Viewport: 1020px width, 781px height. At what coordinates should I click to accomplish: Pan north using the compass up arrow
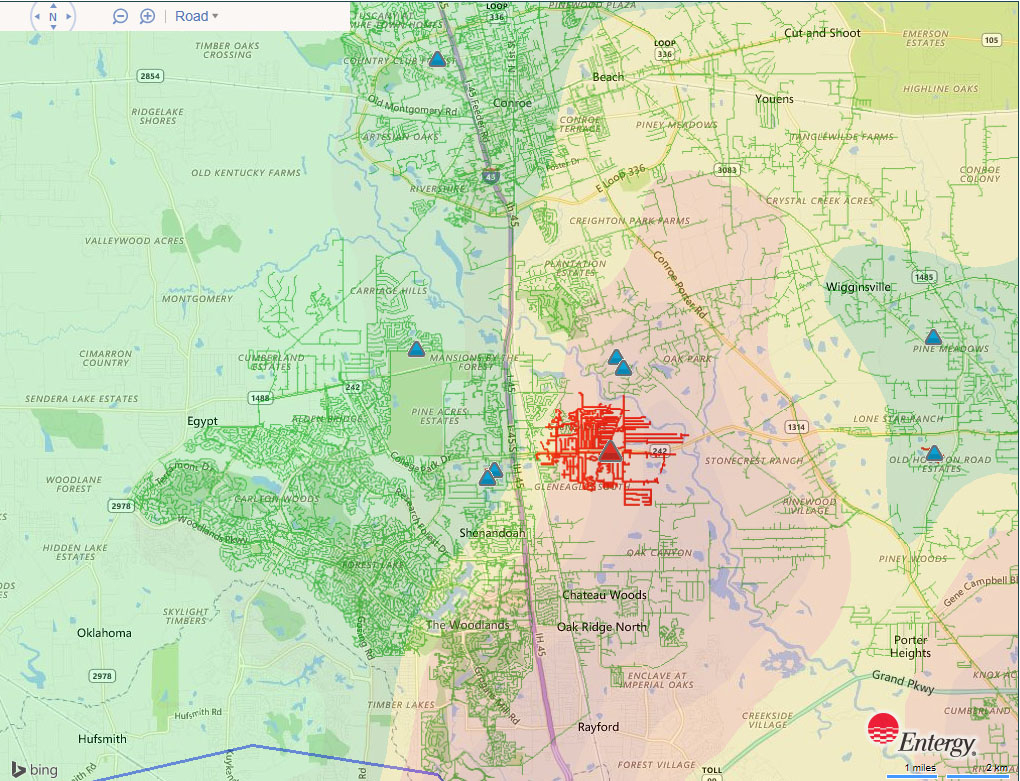tap(53, 3)
